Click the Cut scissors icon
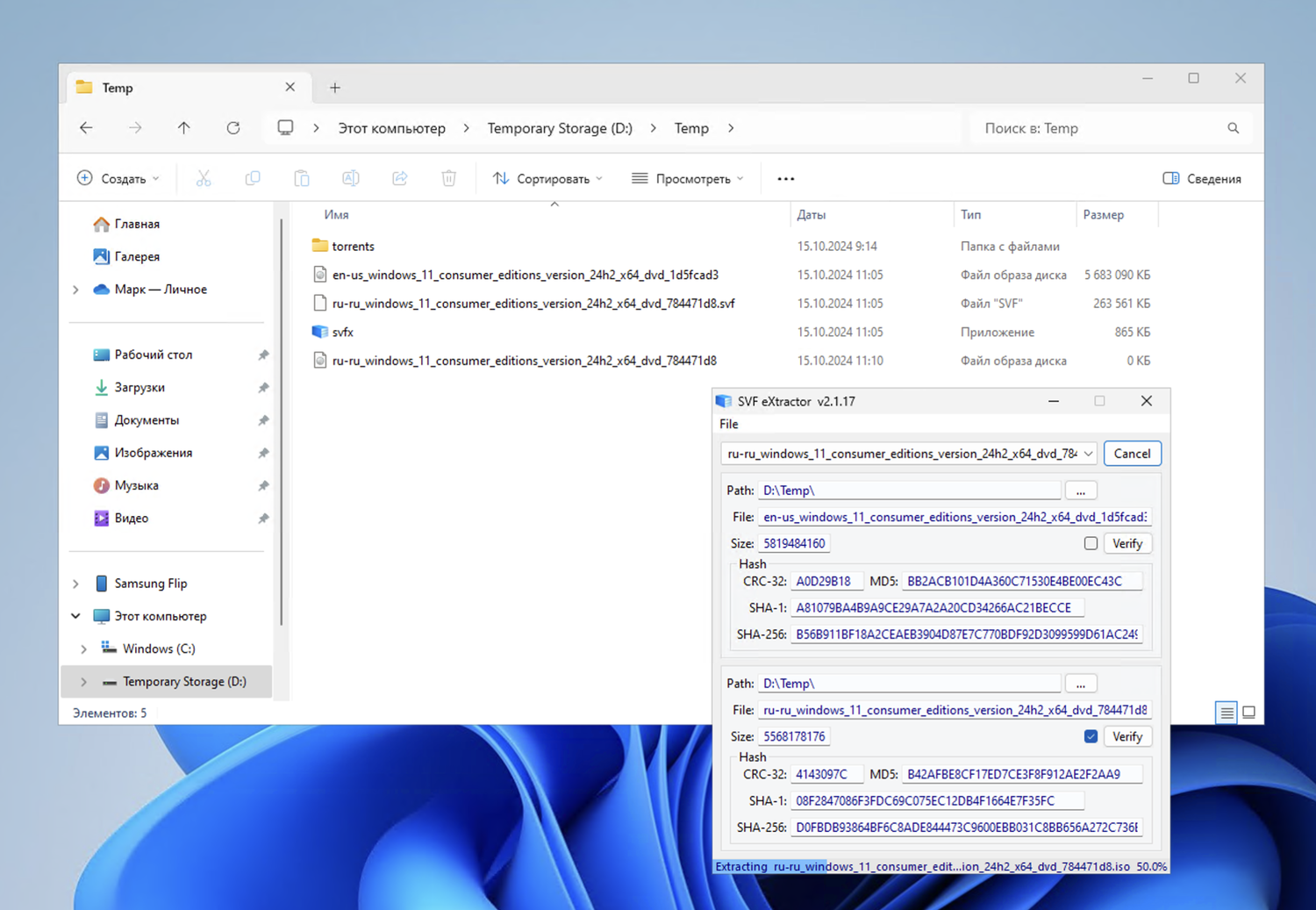Viewport: 1316px width, 910px height. click(204, 178)
